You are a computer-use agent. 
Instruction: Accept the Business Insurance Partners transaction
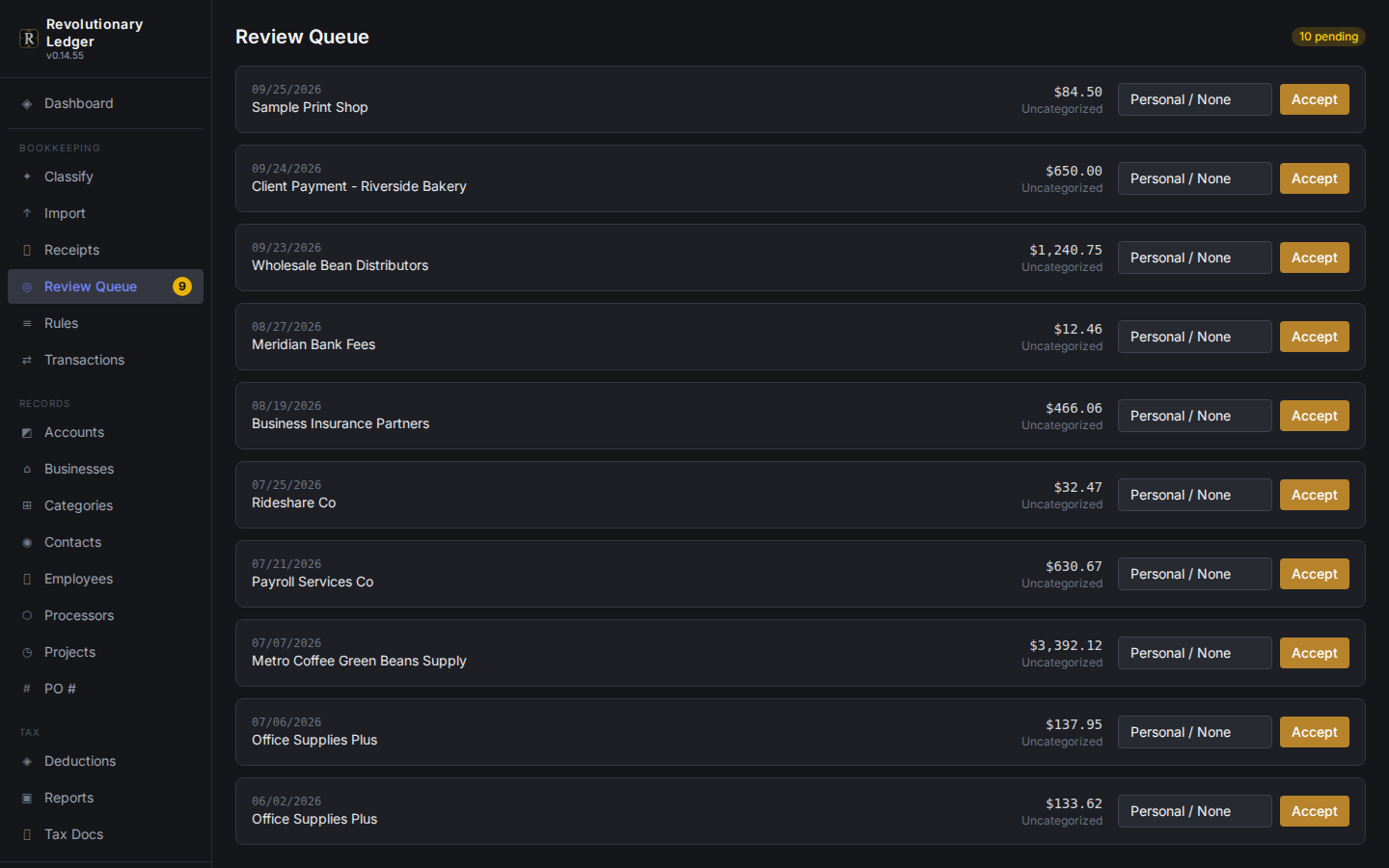pos(1314,416)
